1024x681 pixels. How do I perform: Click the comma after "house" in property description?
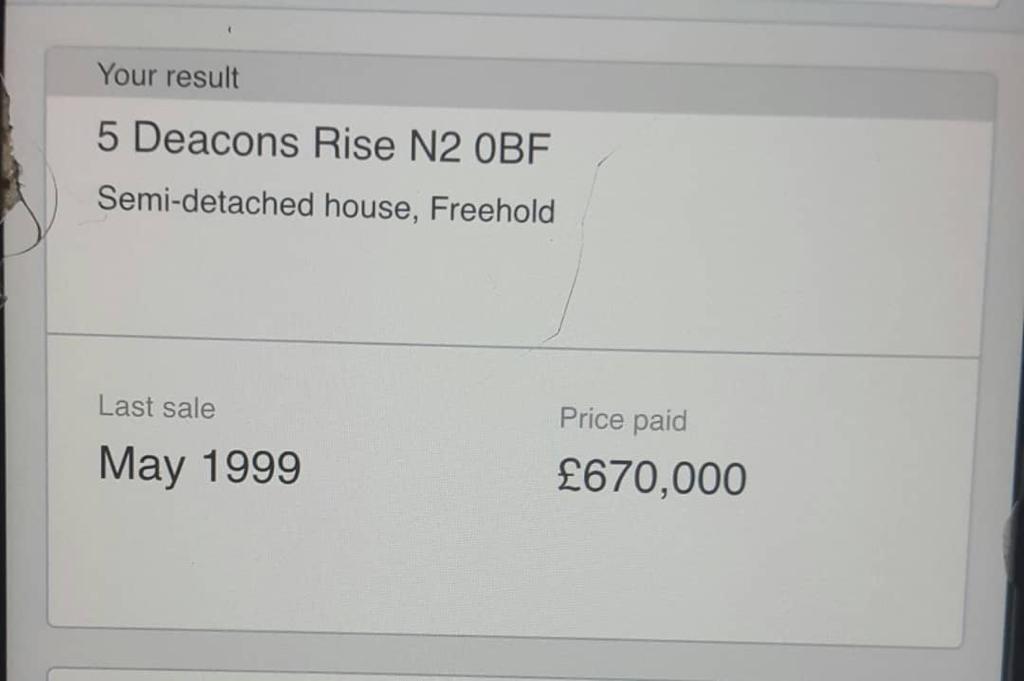click(418, 214)
